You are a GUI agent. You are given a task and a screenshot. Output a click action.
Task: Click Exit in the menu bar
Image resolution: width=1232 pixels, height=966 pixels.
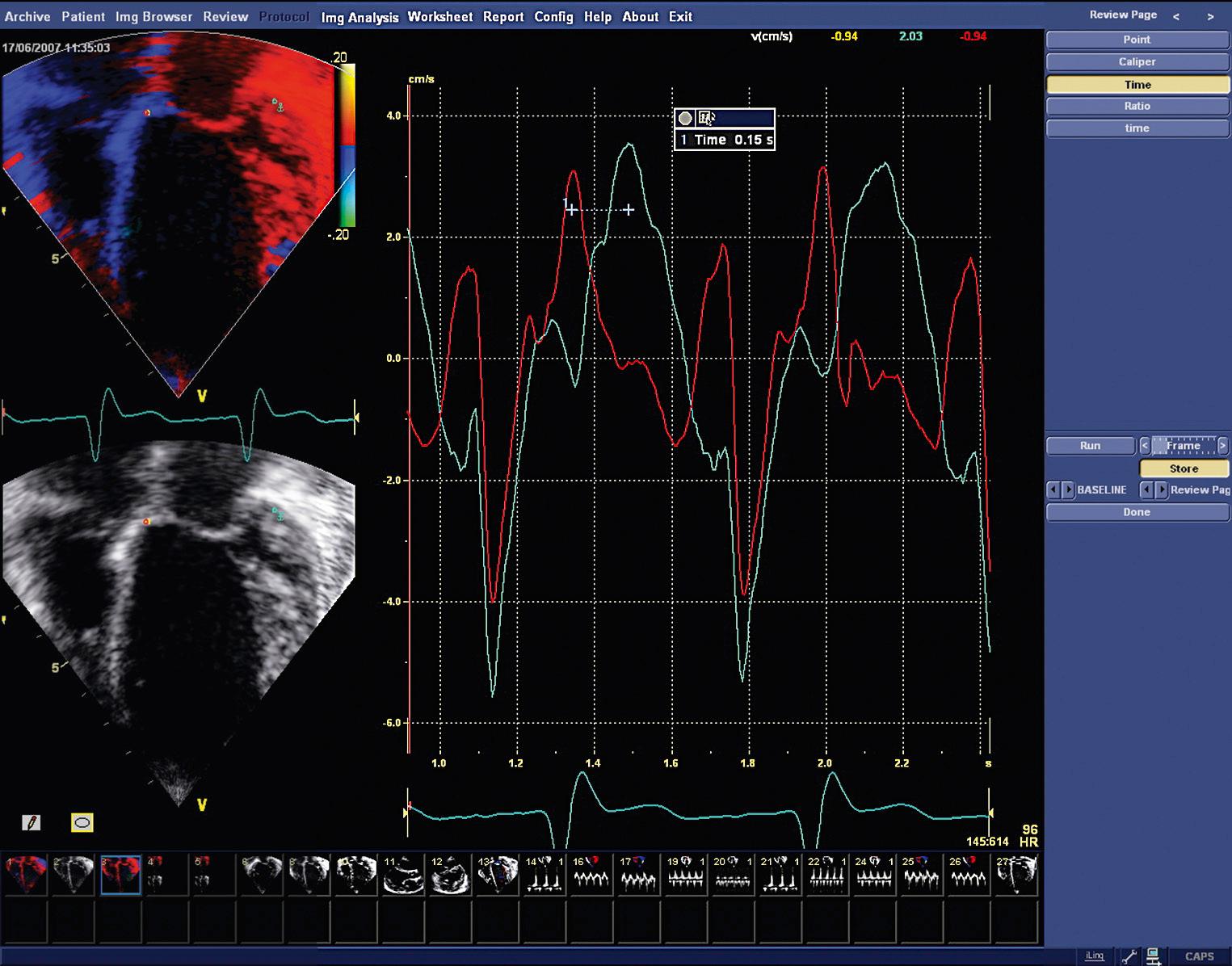coord(680,16)
